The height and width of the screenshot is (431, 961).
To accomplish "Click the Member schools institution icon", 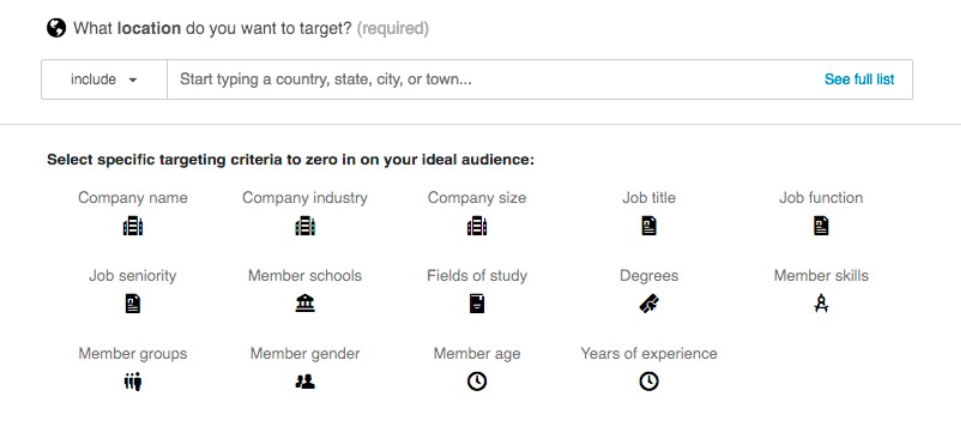I will (305, 303).
